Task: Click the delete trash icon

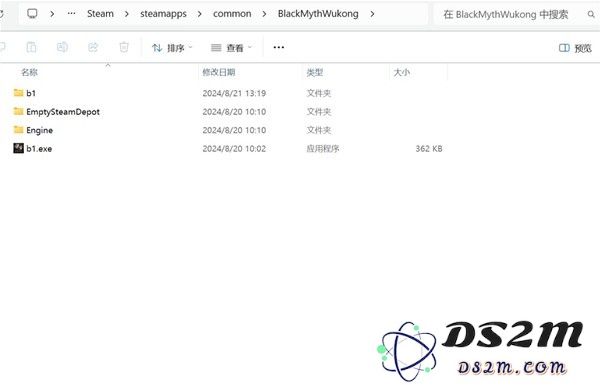Action: [x=124, y=47]
